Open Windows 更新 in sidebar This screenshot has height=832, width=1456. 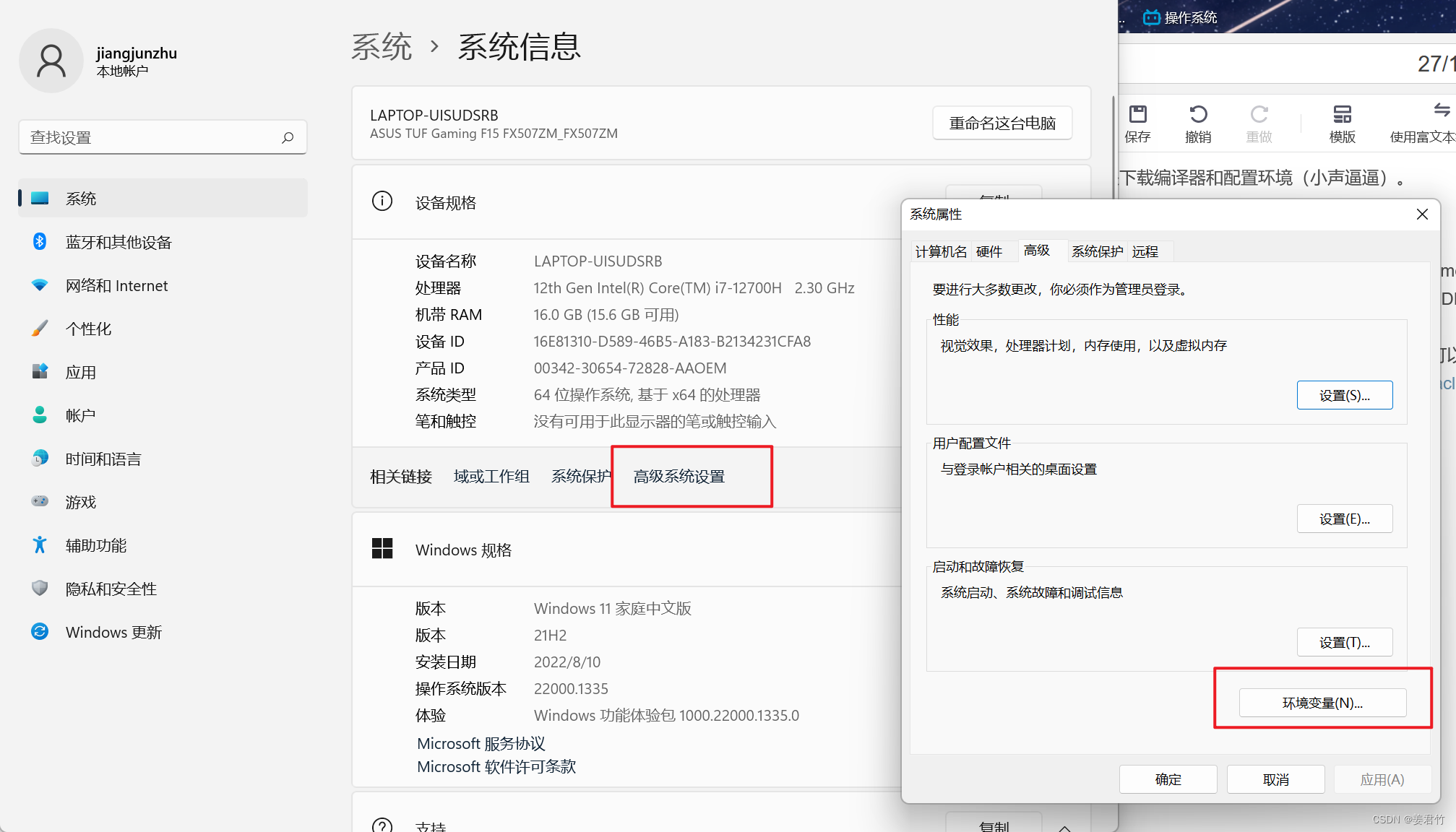pos(113,633)
